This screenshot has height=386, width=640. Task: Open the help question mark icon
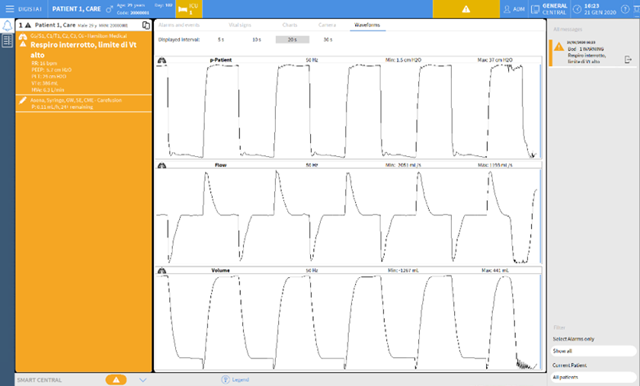(625, 9)
